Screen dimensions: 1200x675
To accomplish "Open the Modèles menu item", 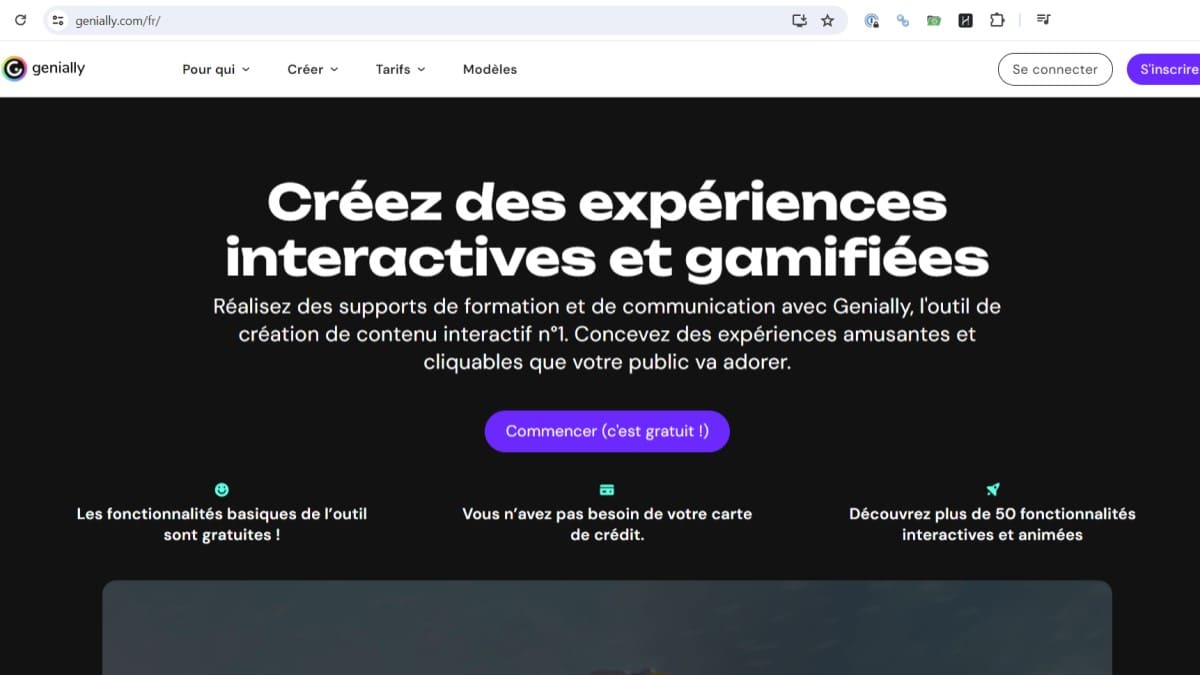I will pyautogui.click(x=490, y=69).
